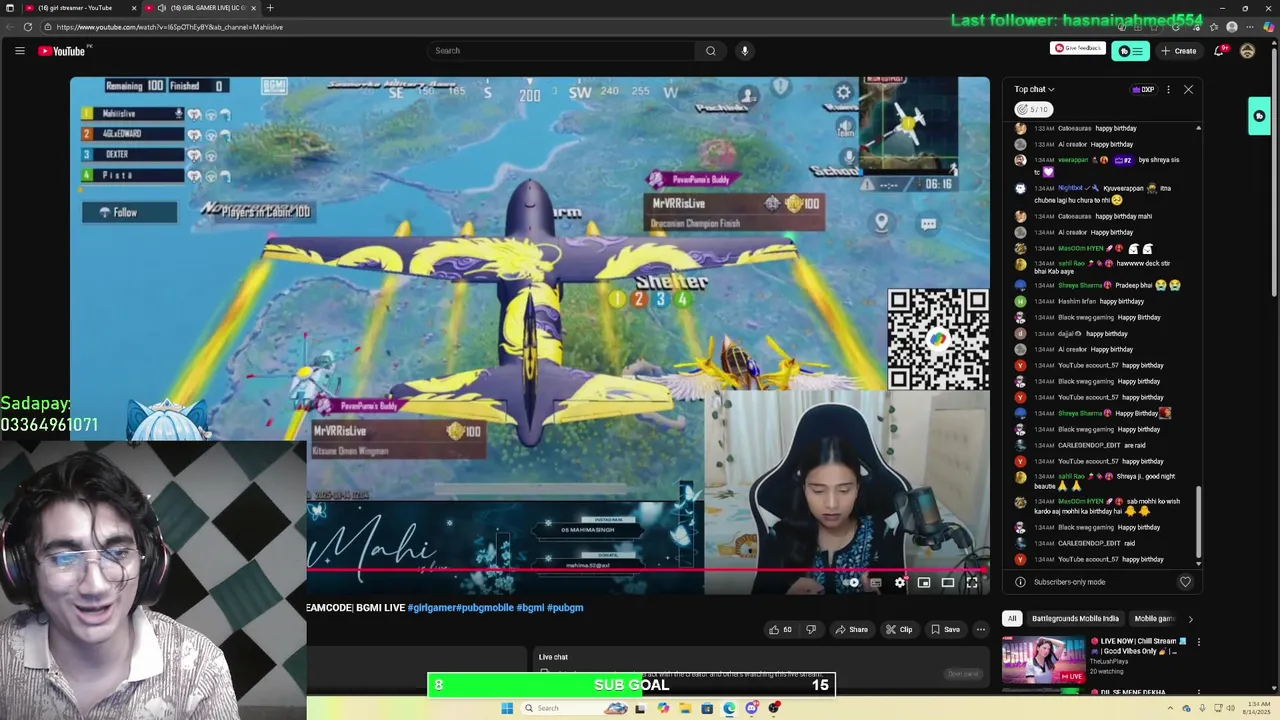Select the Battlegrounds Mobile India chip
This screenshot has height=720, width=1280.
click(1075, 619)
